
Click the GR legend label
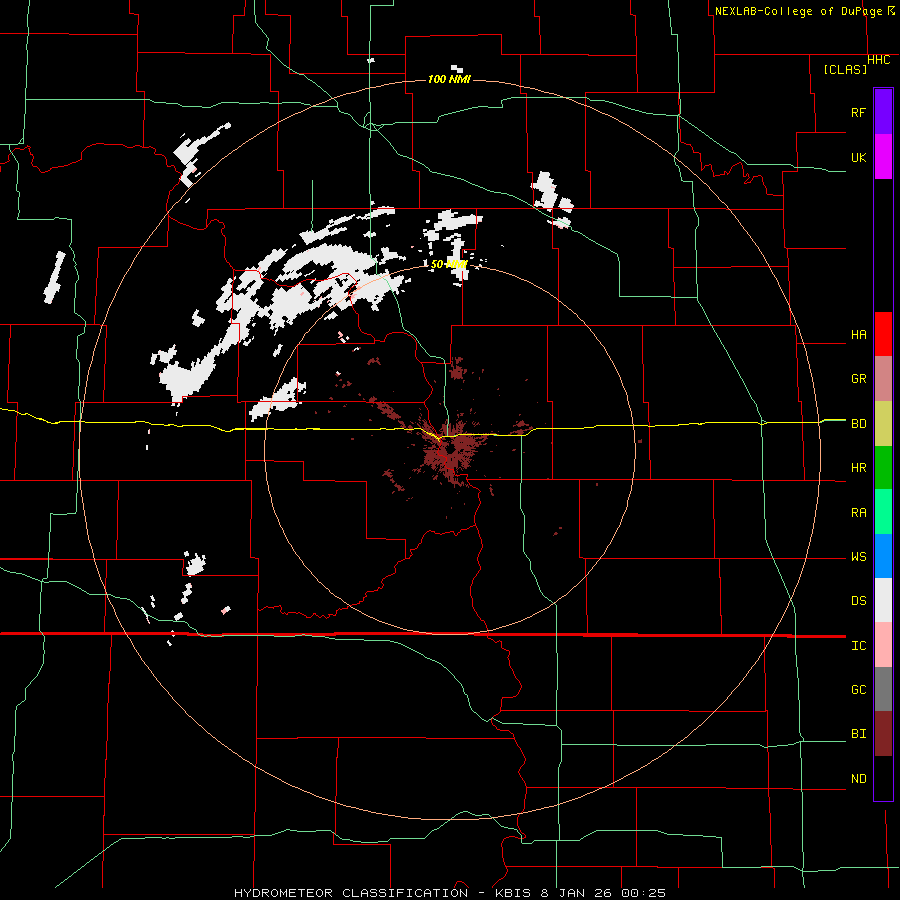[858, 379]
